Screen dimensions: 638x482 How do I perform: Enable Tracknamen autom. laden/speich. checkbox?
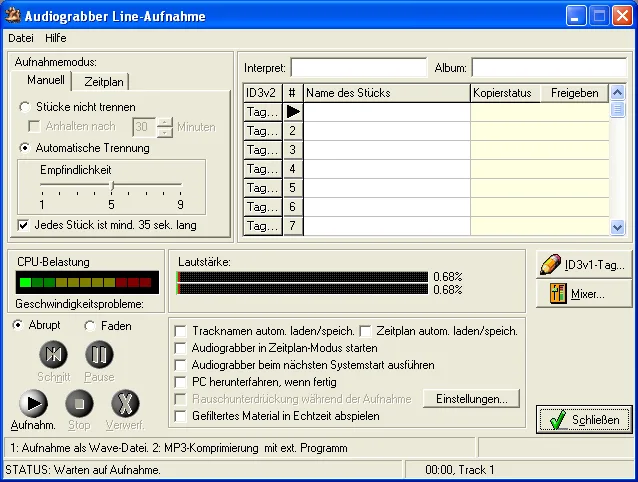point(180,331)
